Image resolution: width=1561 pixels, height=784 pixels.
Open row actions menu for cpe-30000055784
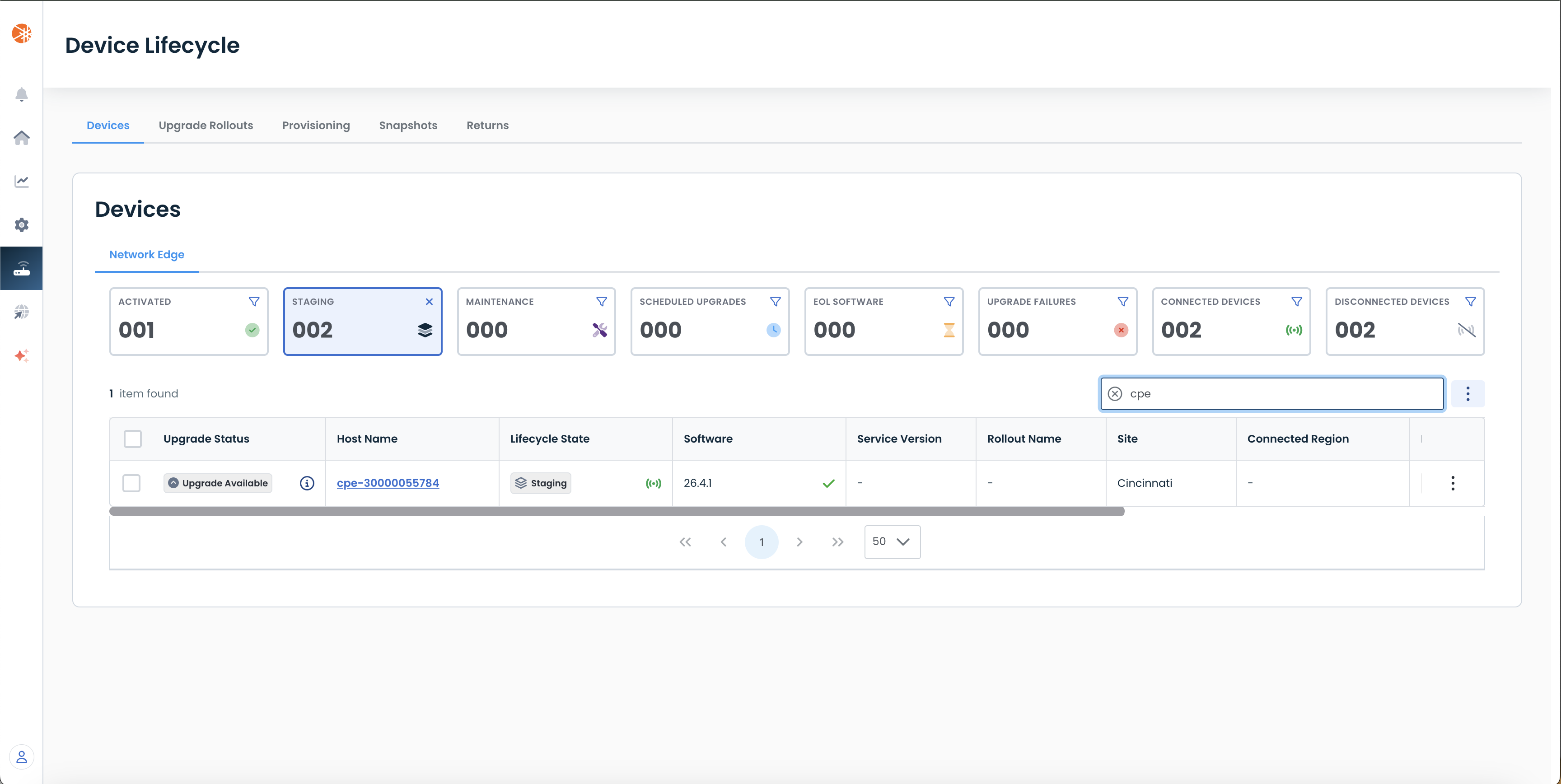pyautogui.click(x=1453, y=483)
